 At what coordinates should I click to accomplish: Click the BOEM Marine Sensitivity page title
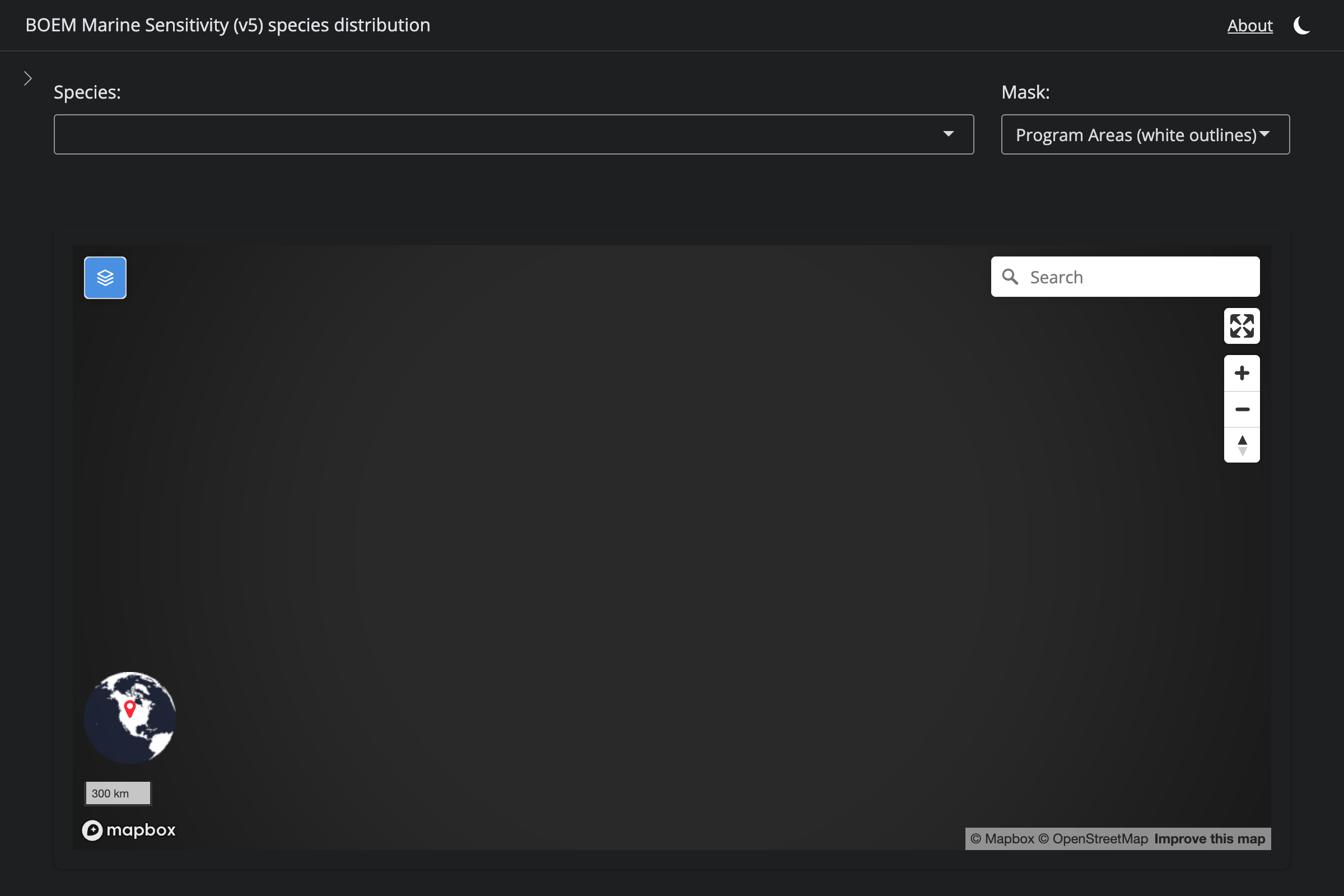pos(227,25)
